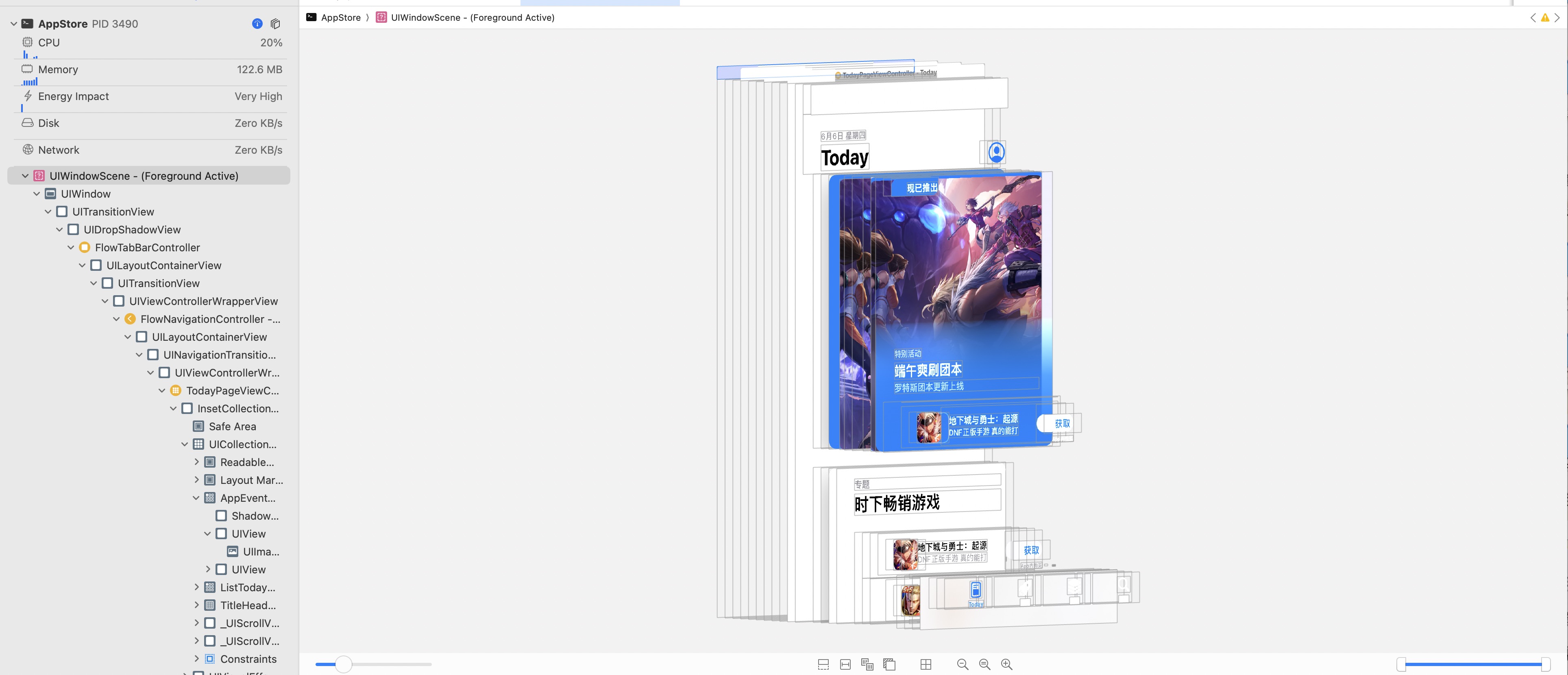Open the Memory gauge report
Screen dimensions: 1568x675
tap(58, 70)
